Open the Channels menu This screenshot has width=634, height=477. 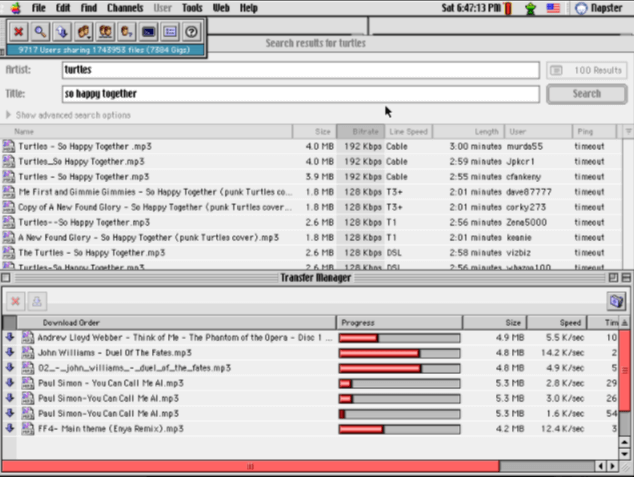click(x=124, y=8)
